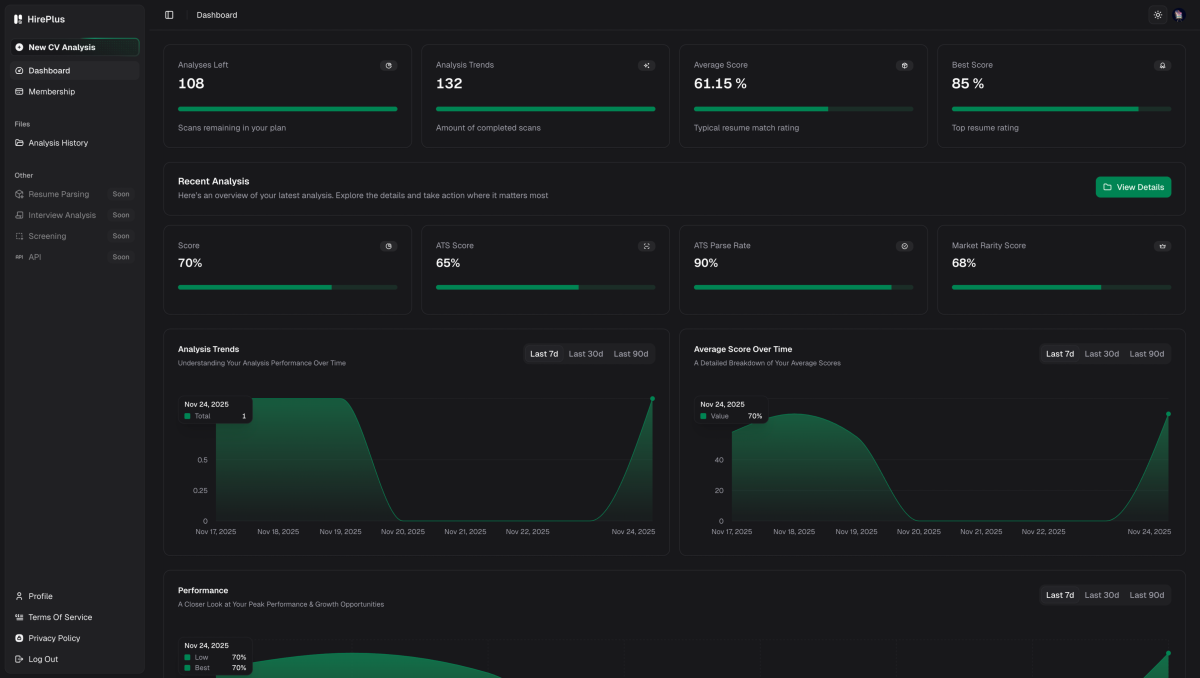Screen dimensions: 1200x678
Task: Select the Dashboard icon in the sidebar
Action: click(19, 70)
